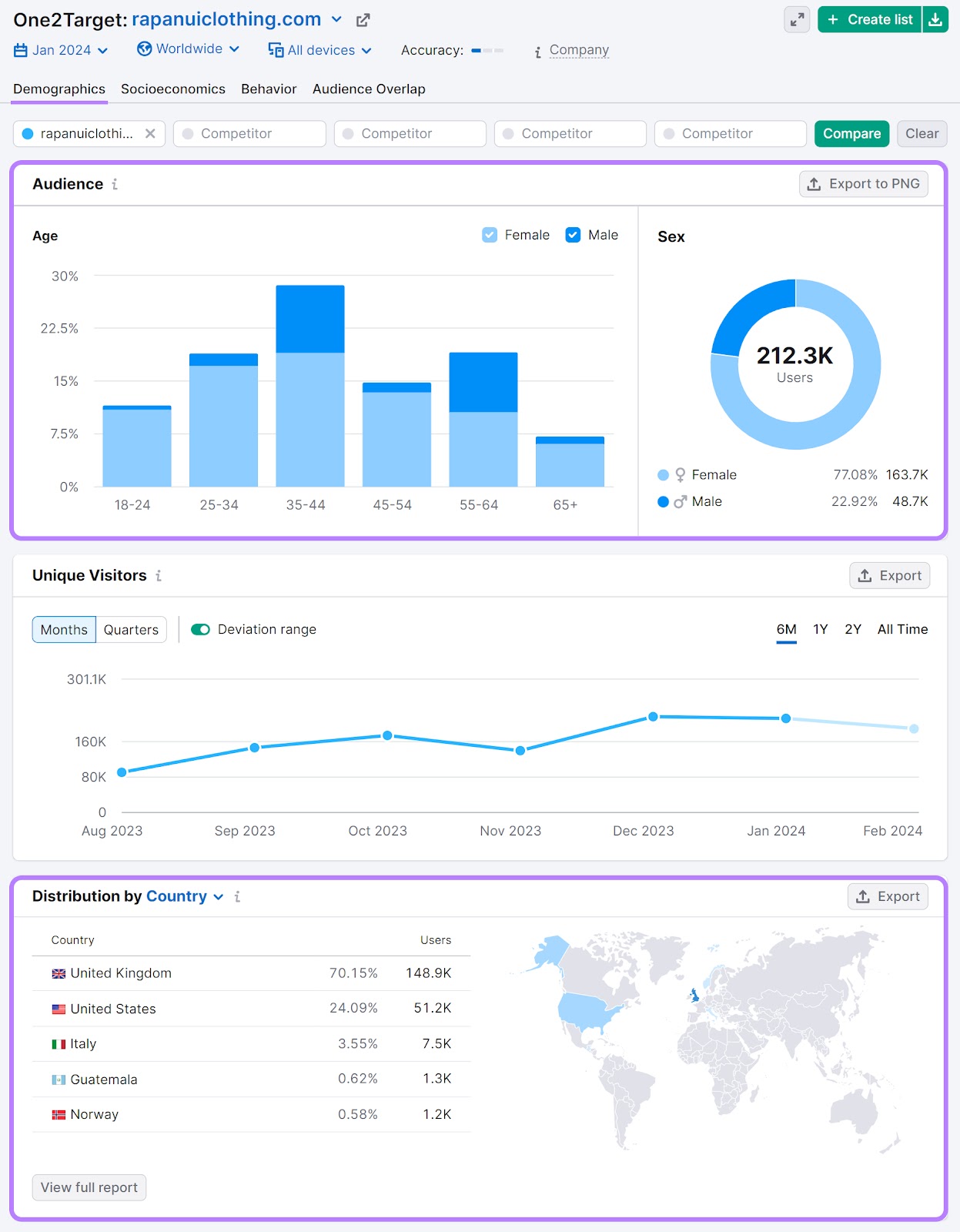Screen dimensions: 960x1232
Task: Open the Jan 2024 date dropdown
Action: (61, 51)
